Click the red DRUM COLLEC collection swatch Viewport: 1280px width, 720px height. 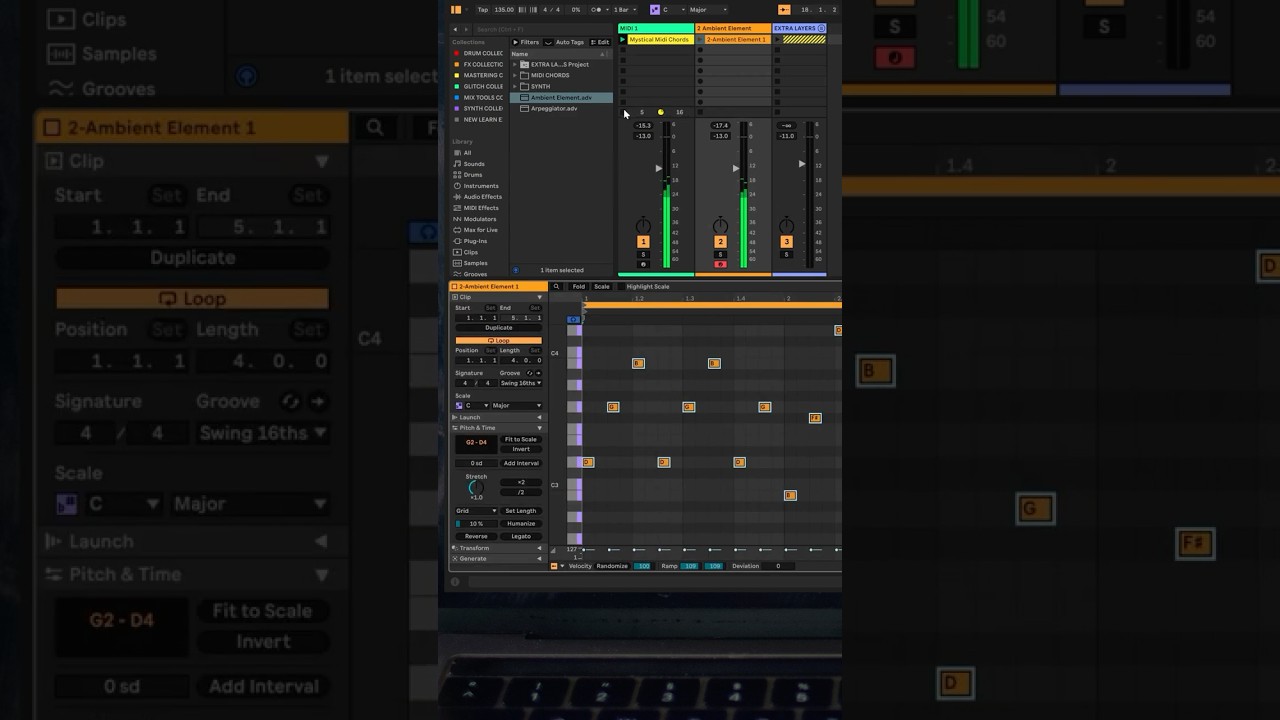coord(457,53)
